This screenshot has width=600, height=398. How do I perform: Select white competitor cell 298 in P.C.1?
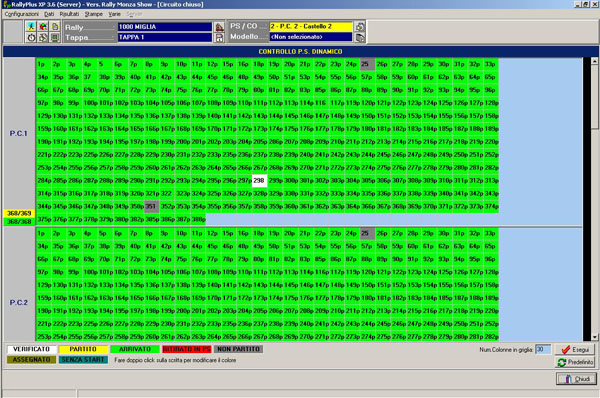pos(259,180)
